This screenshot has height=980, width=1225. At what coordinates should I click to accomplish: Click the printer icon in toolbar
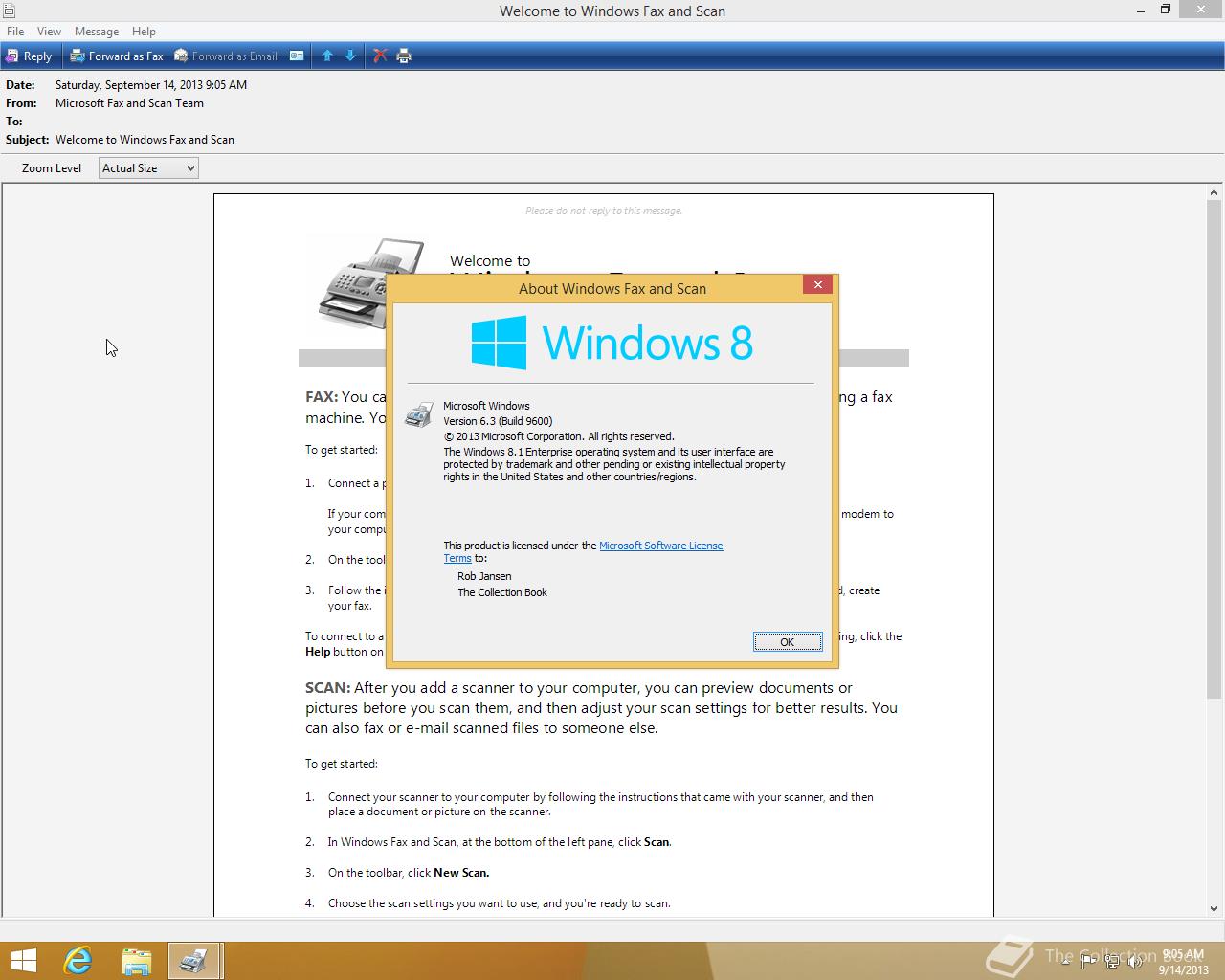[404, 56]
